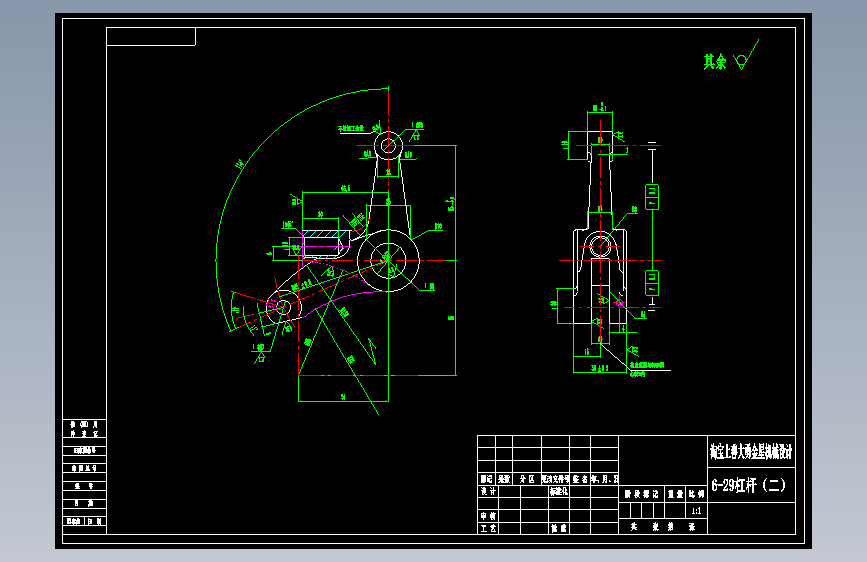Click the 分区 column header
Viewport: 867px width, 562px height.
click(x=527, y=479)
